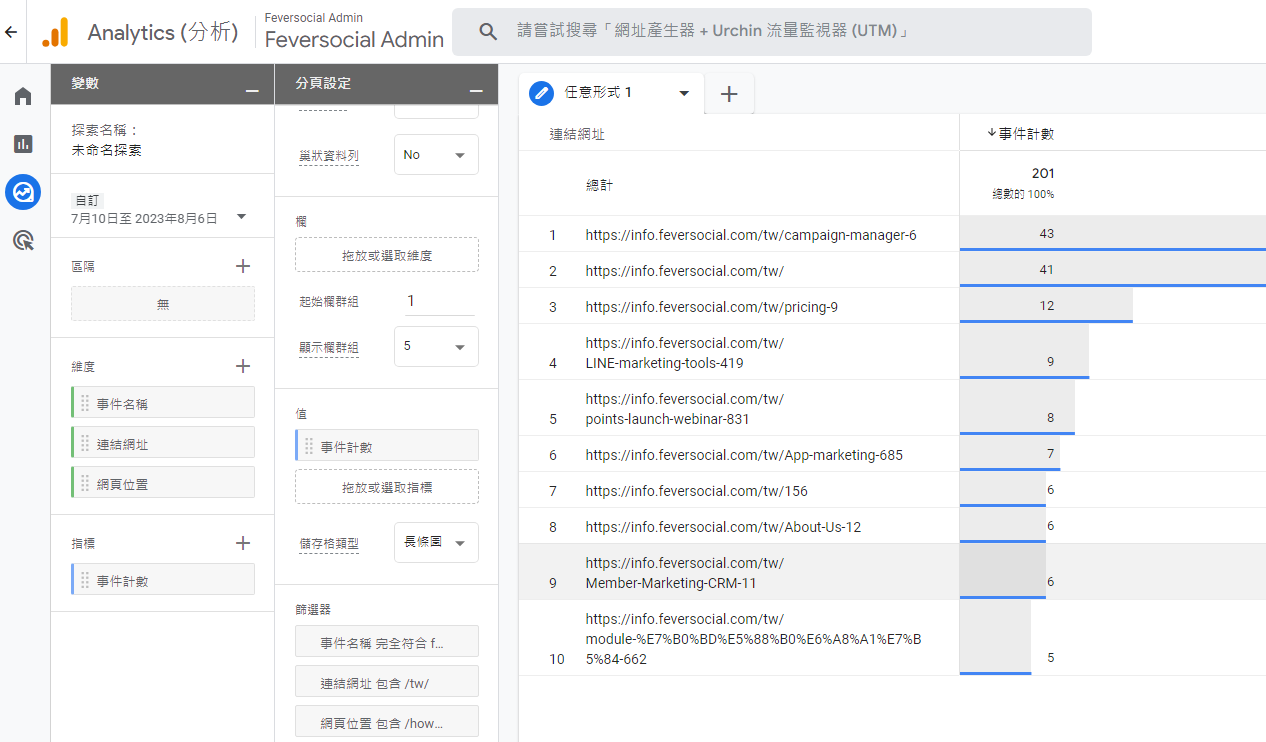Open the 顯示欄群組 dropdown showing 5

tap(436, 346)
